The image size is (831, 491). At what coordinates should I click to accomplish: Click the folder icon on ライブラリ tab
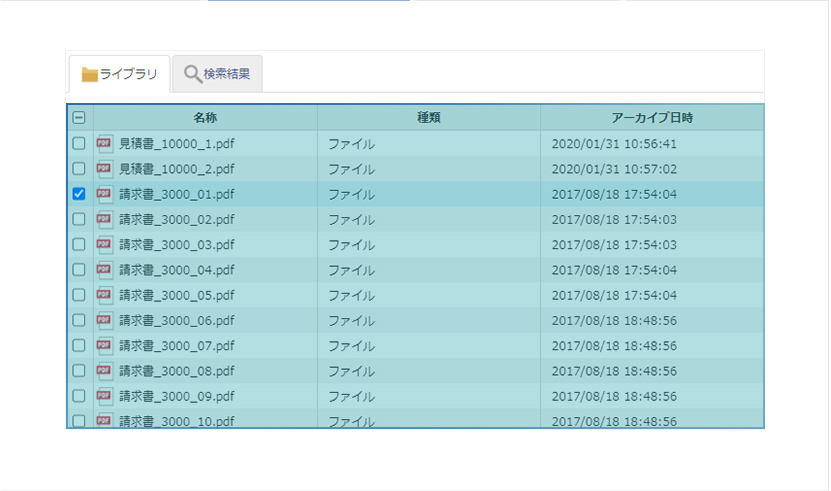coord(90,75)
